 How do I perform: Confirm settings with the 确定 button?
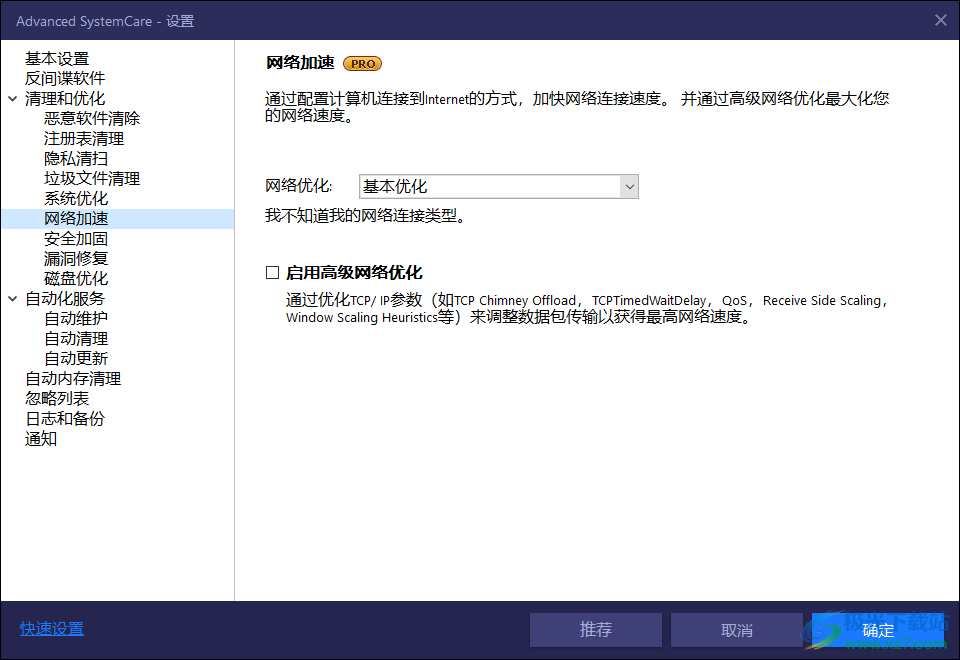tap(878, 630)
